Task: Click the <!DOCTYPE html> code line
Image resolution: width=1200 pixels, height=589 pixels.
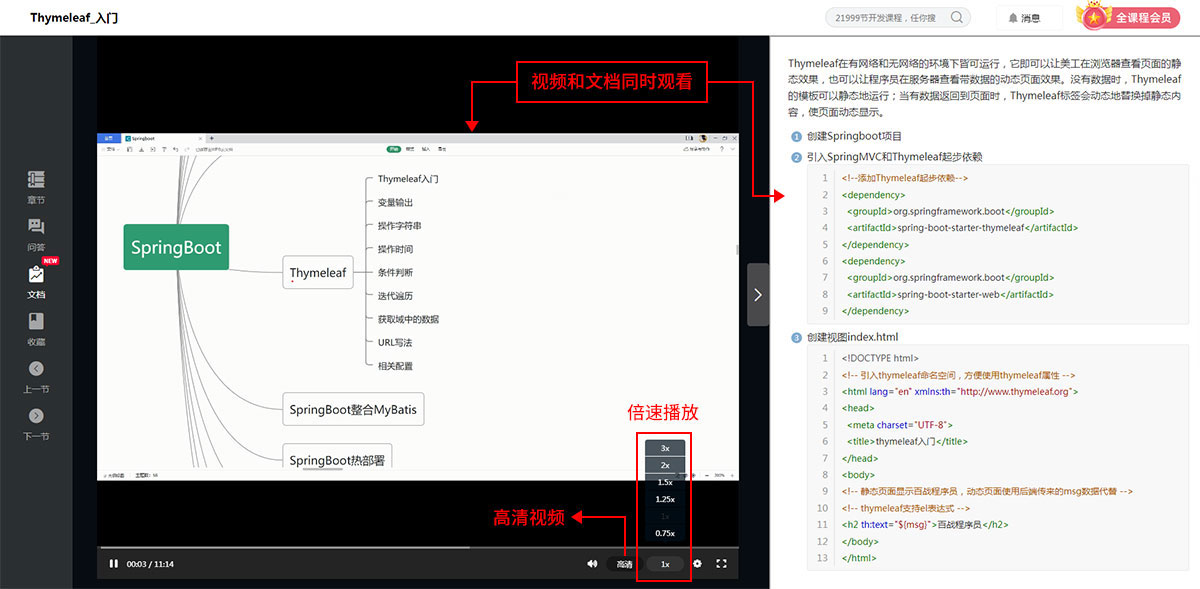Action: (880, 358)
